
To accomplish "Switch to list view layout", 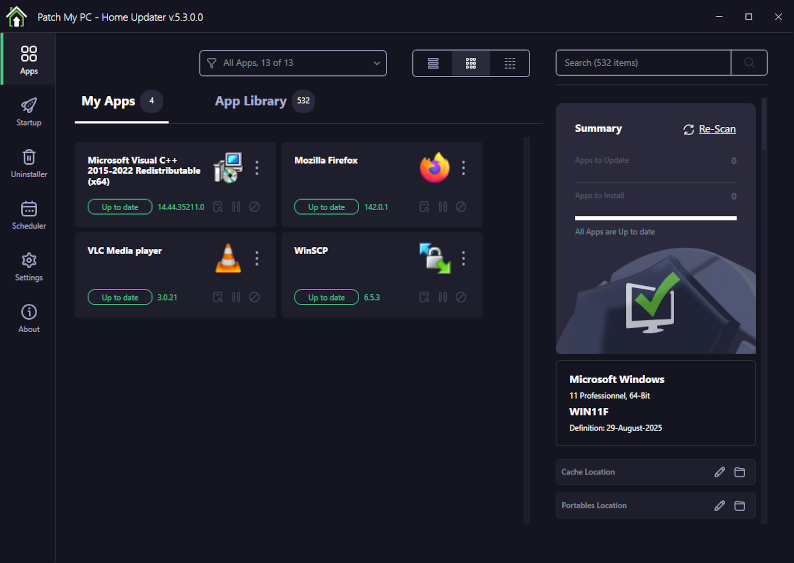I will (433, 63).
